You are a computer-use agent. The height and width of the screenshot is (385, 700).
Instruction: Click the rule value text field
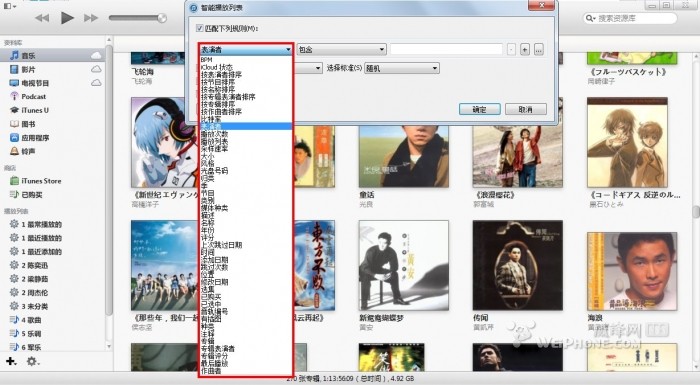[446, 50]
